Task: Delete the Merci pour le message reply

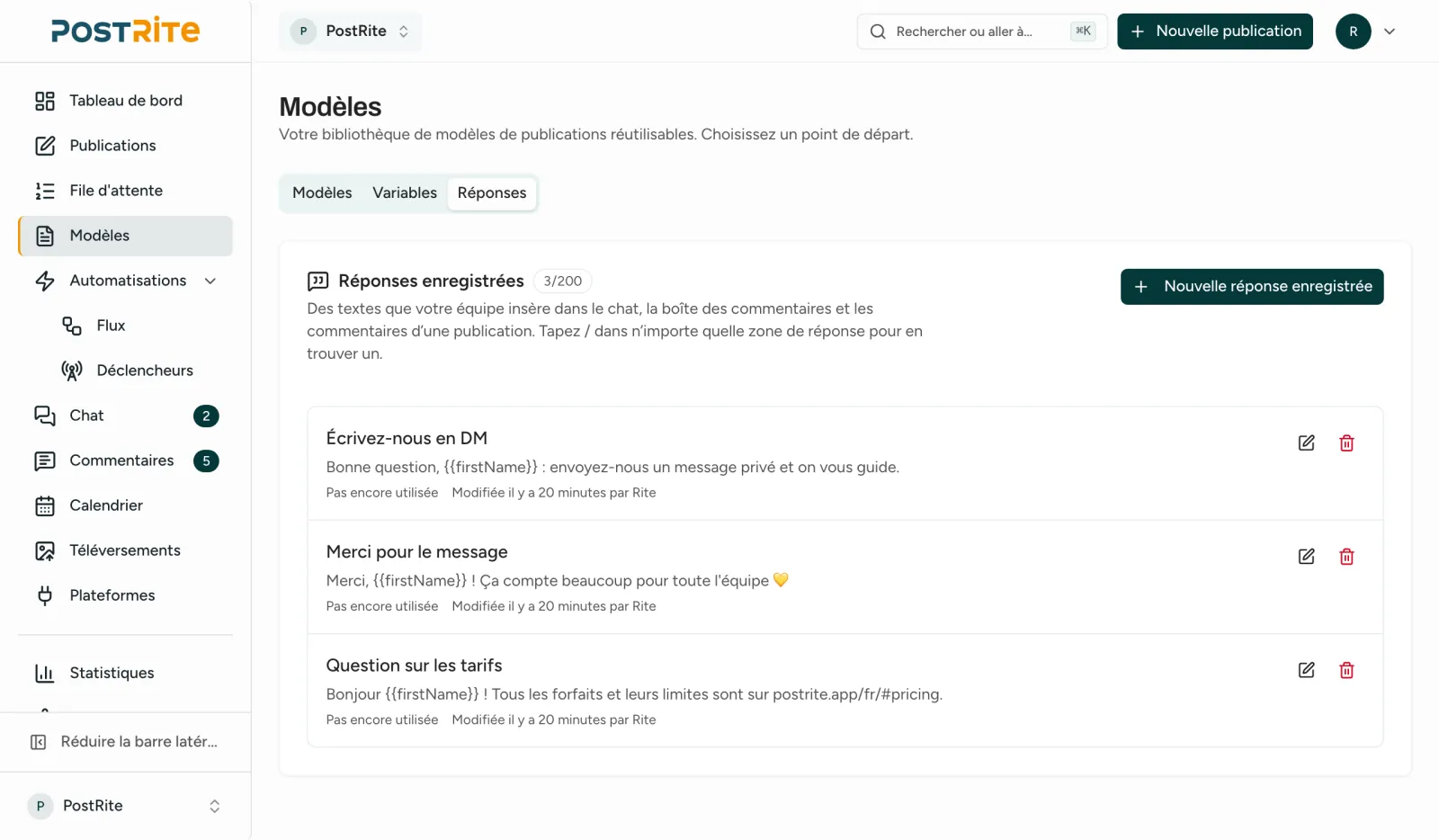Action: click(x=1346, y=557)
